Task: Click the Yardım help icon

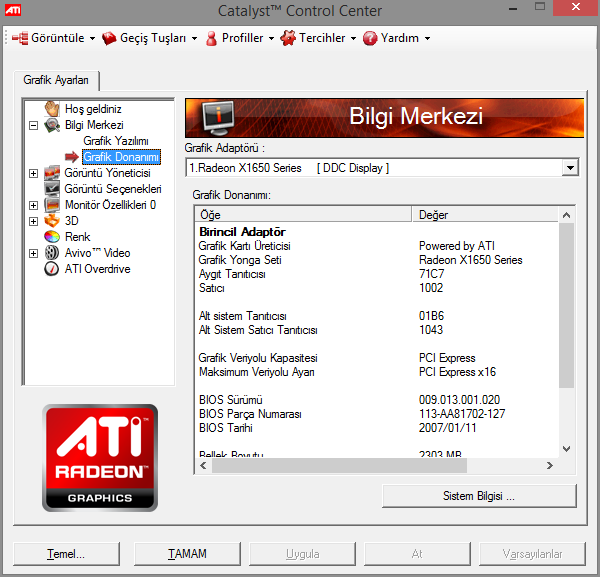Action: (370, 38)
